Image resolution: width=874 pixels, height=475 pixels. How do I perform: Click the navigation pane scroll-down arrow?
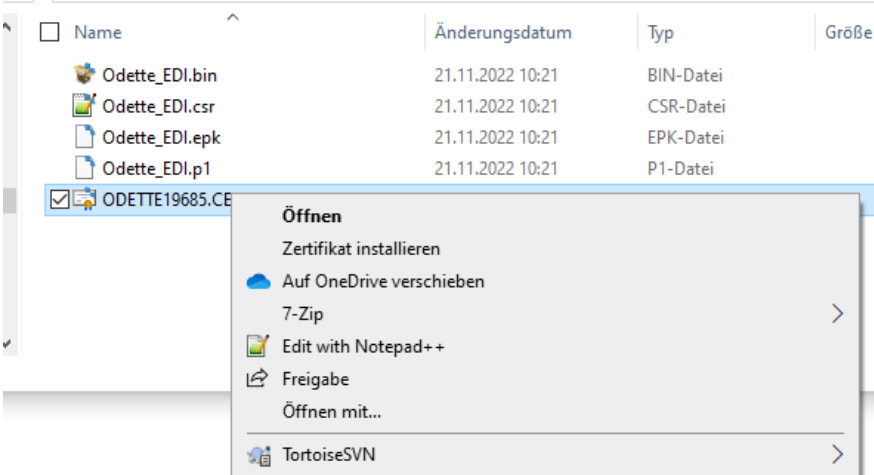coord(7,344)
